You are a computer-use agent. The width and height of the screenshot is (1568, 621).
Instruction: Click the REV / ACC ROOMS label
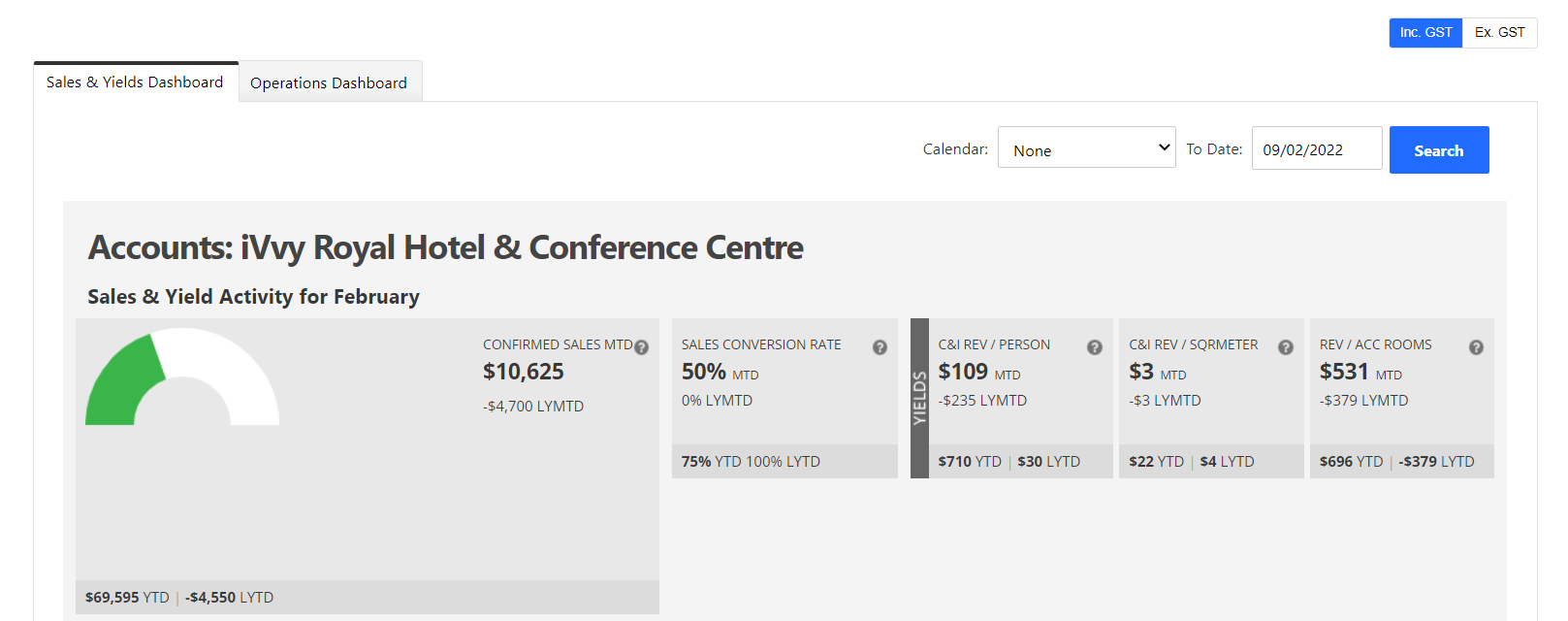click(x=1375, y=344)
